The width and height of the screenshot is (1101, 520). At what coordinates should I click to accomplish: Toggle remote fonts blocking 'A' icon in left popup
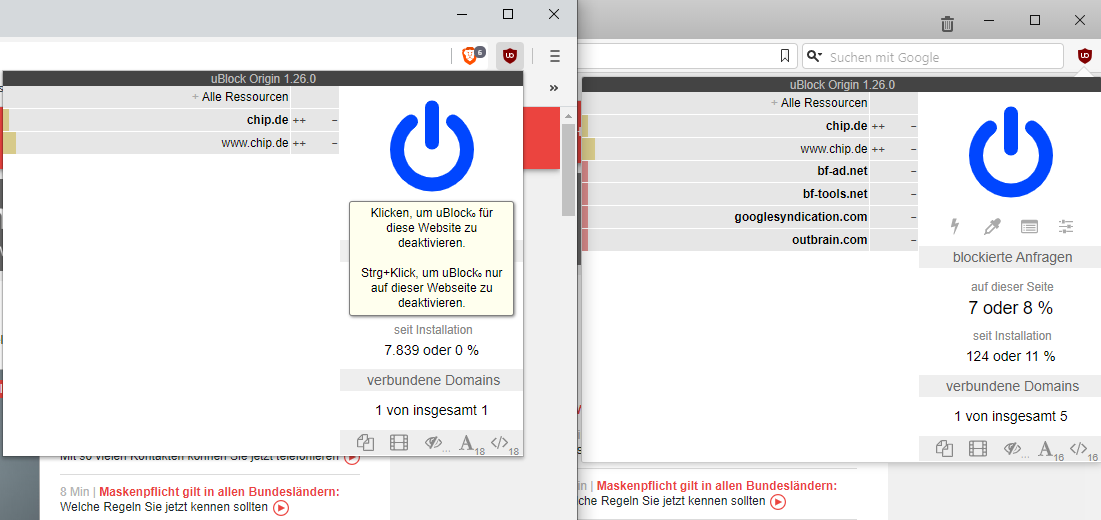466,442
